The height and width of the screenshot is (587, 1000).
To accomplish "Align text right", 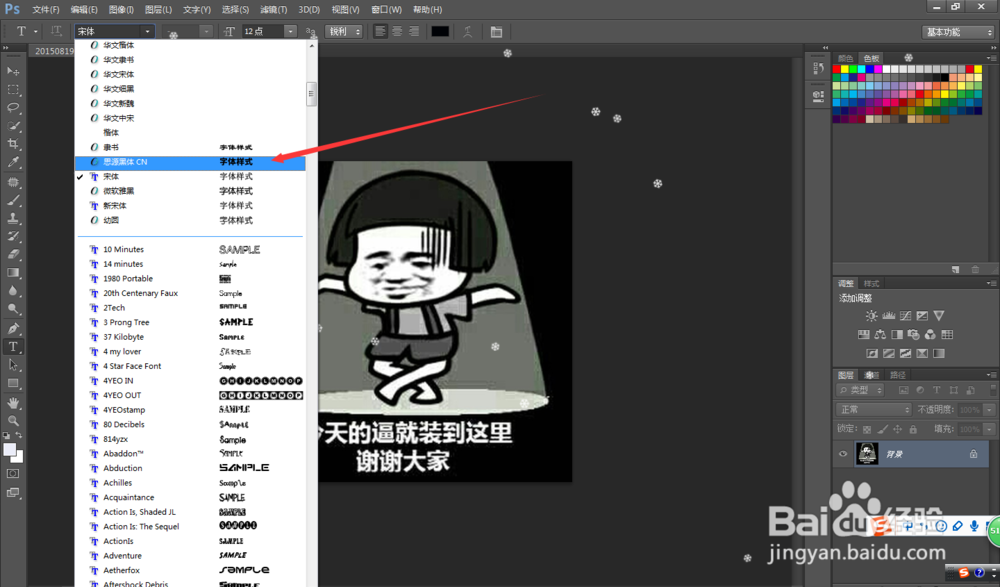I will pyautogui.click(x=414, y=31).
